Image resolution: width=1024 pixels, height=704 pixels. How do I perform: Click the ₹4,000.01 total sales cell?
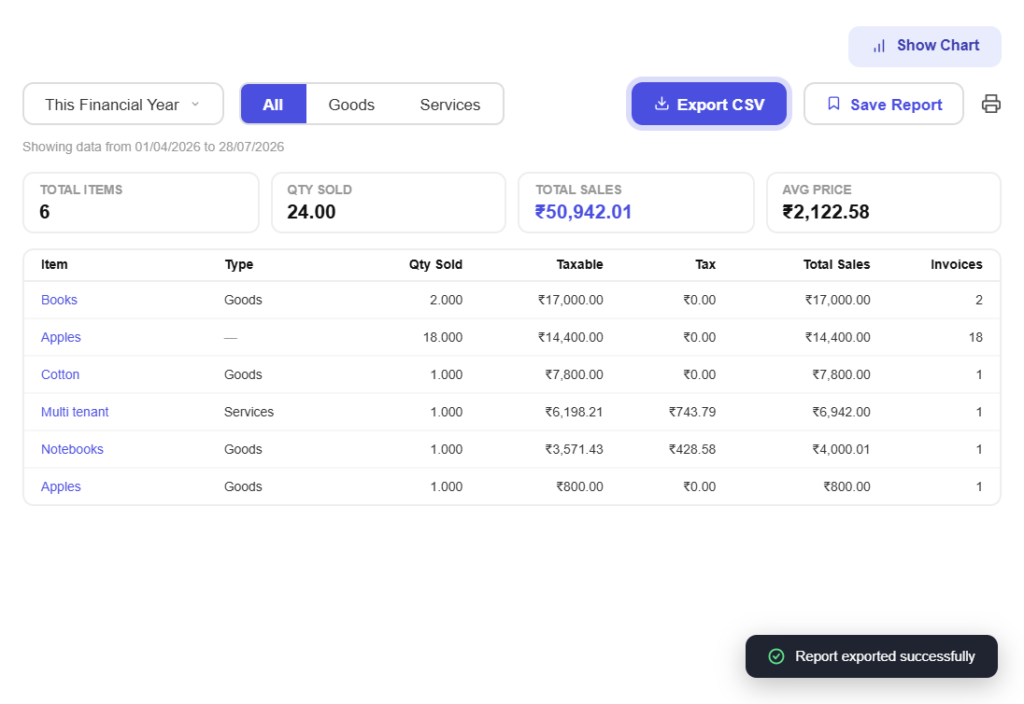[x=840, y=449]
